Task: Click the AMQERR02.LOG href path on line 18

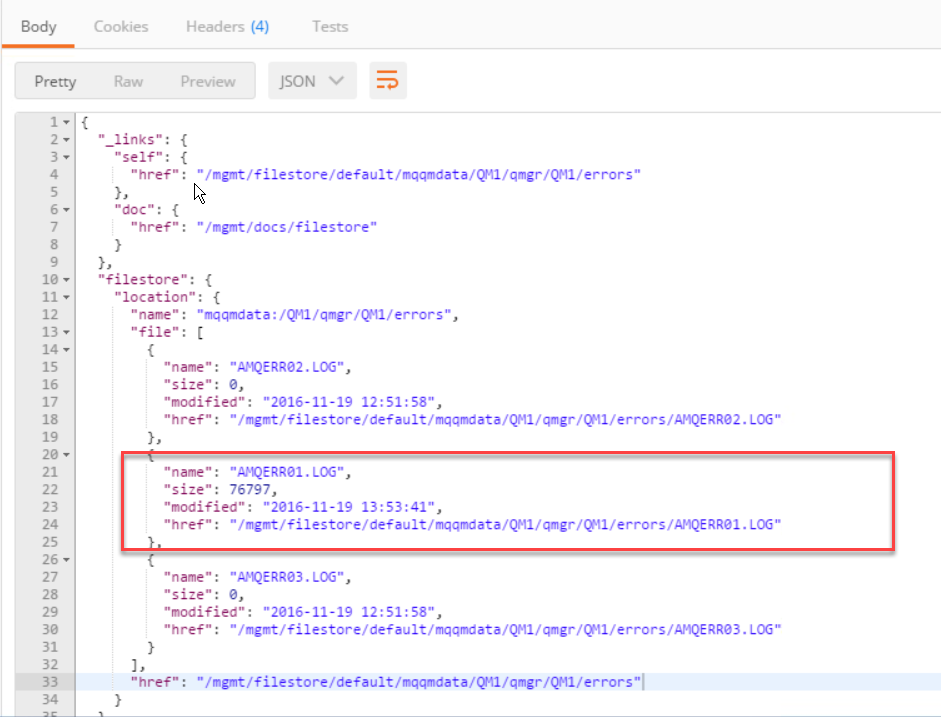Action: [505, 419]
